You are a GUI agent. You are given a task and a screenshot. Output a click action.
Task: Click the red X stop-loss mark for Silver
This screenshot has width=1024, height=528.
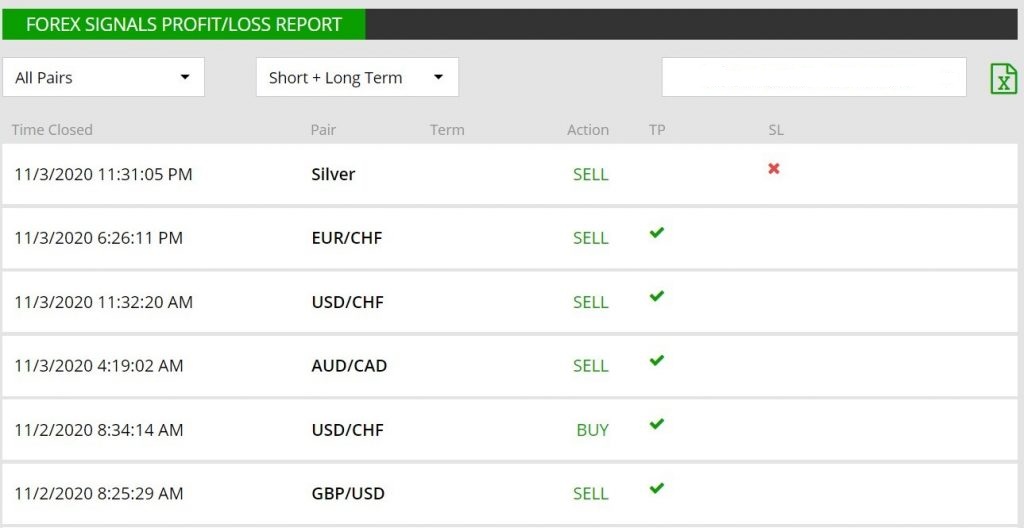774,169
